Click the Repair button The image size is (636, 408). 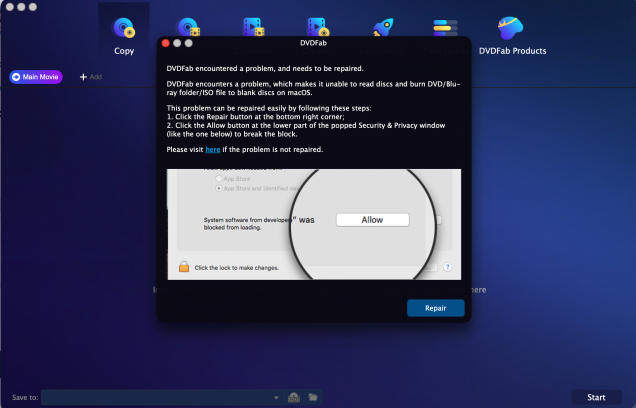(436, 308)
